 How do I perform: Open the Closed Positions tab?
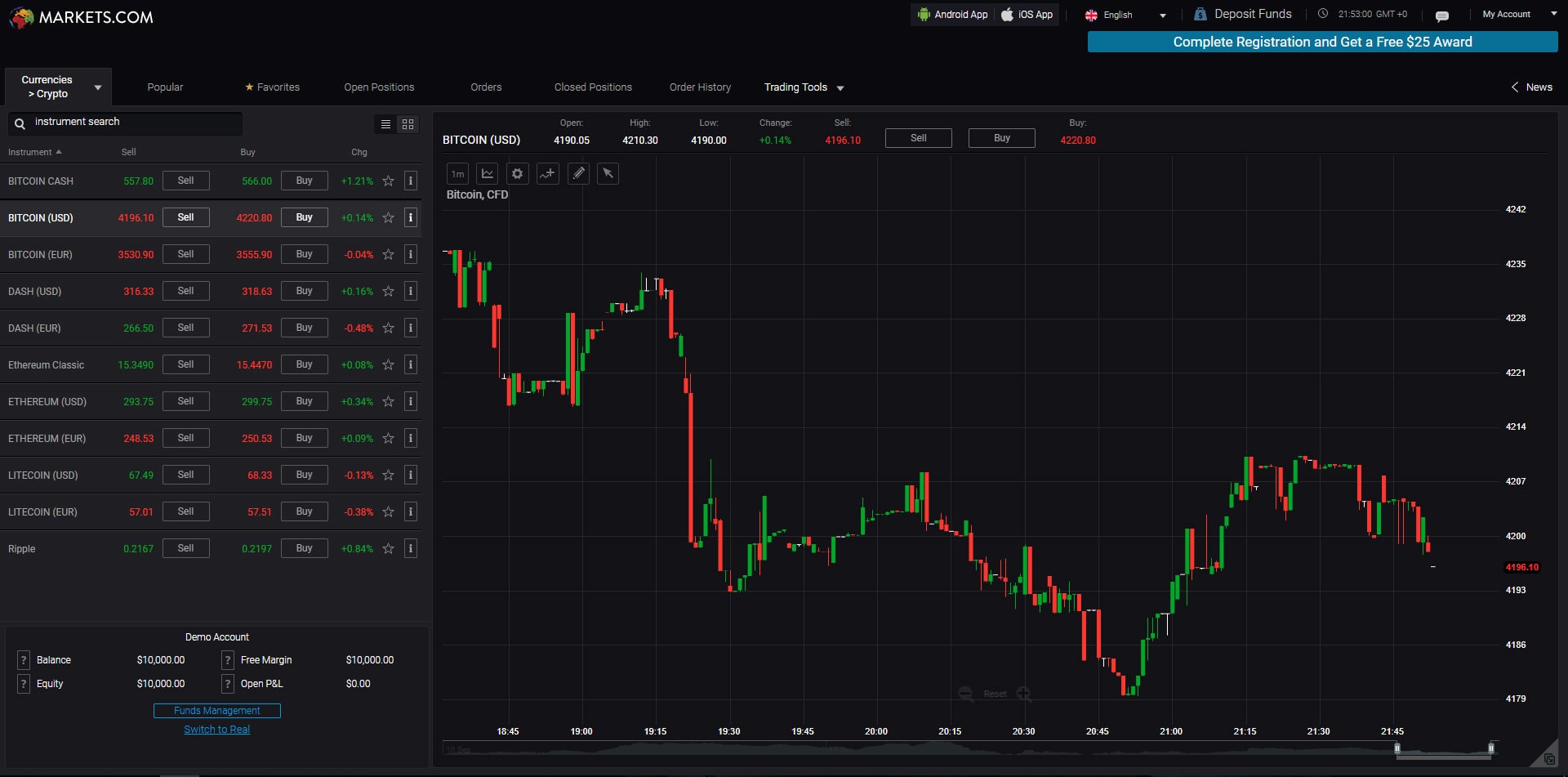593,87
